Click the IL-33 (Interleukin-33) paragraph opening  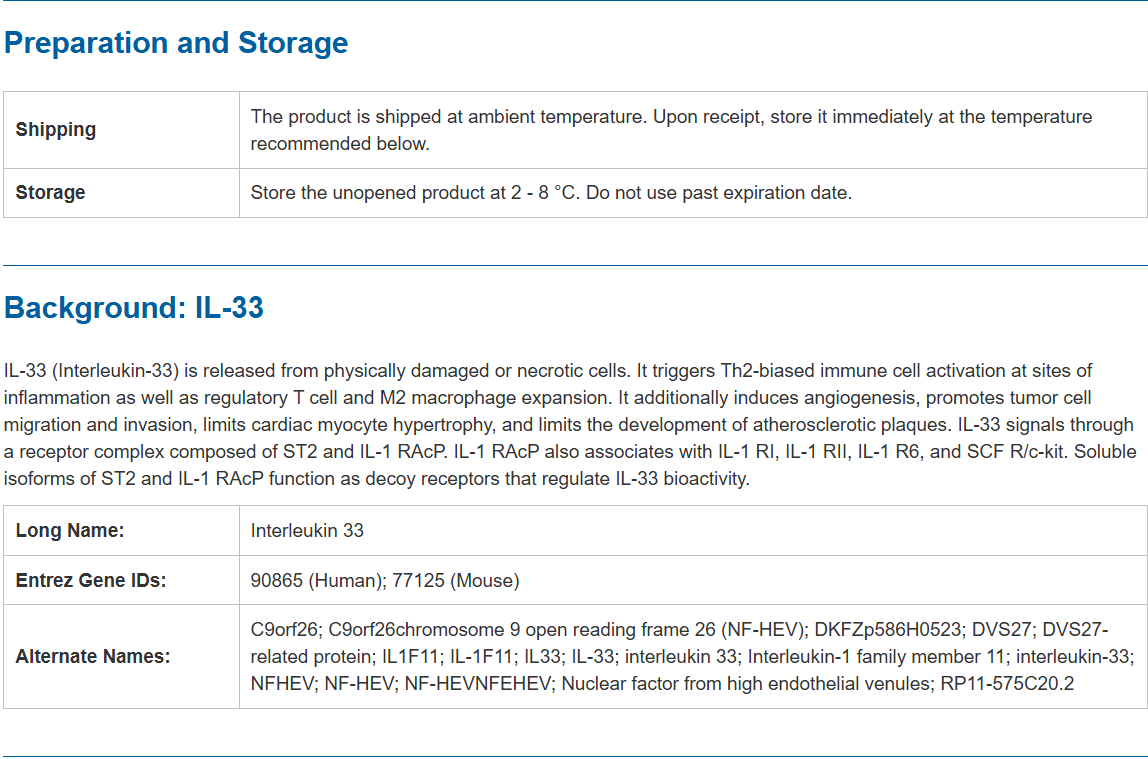click(x=91, y=371)
